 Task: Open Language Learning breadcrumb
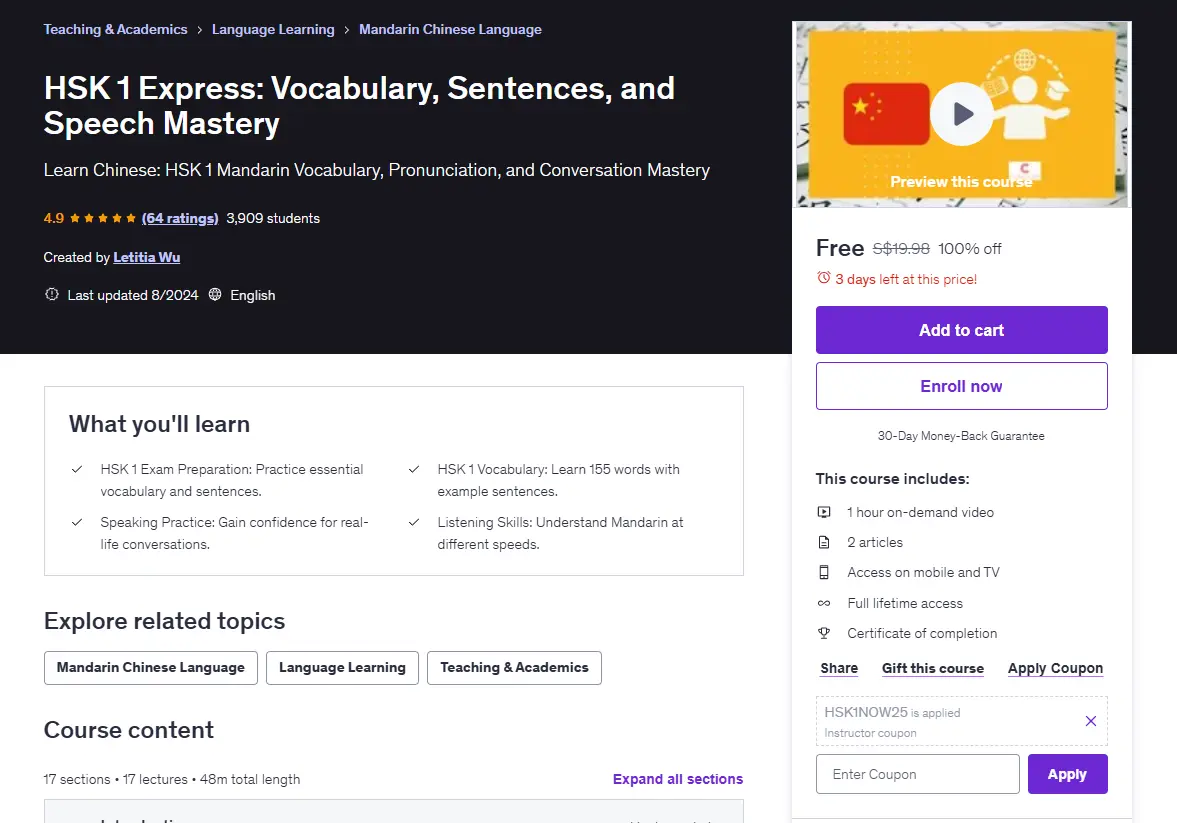tap(273, 29)
